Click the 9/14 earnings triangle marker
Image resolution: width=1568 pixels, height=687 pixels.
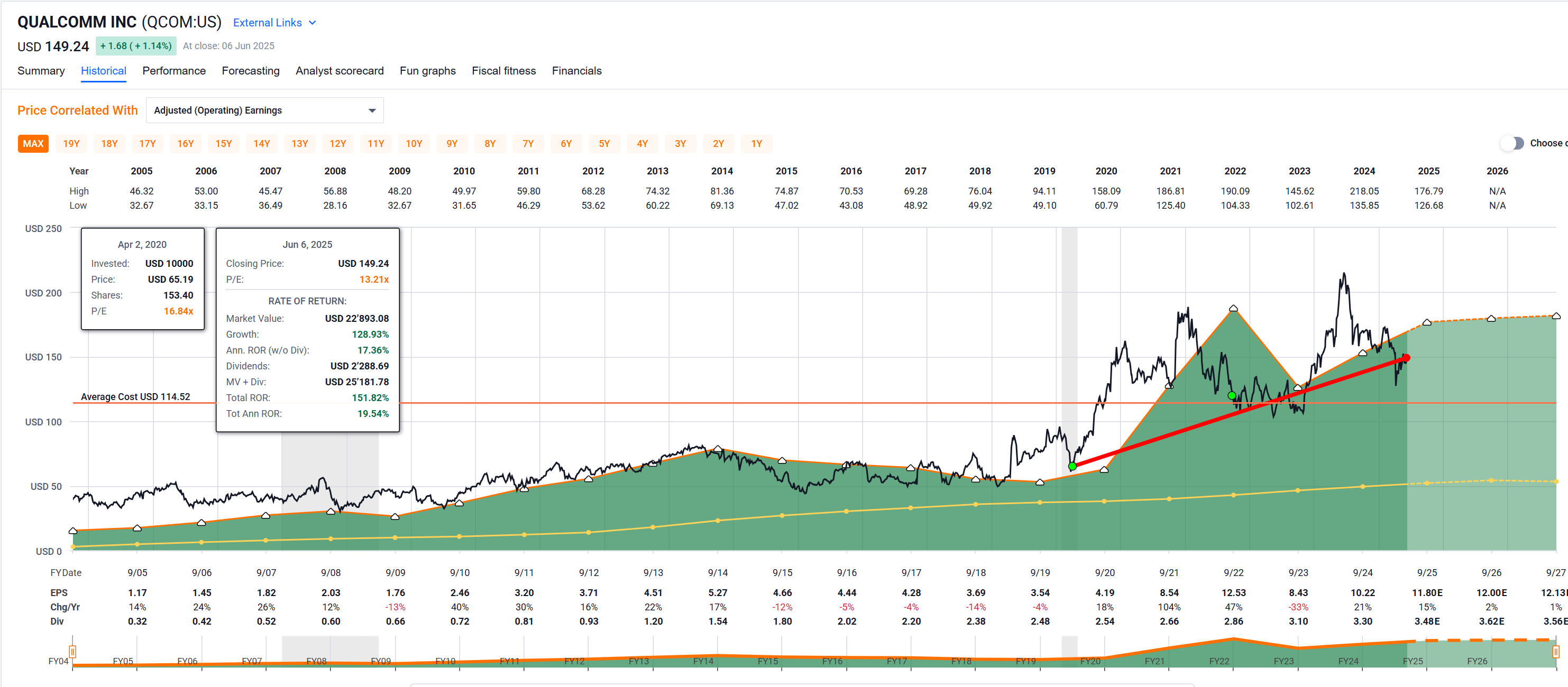(718, 449)
